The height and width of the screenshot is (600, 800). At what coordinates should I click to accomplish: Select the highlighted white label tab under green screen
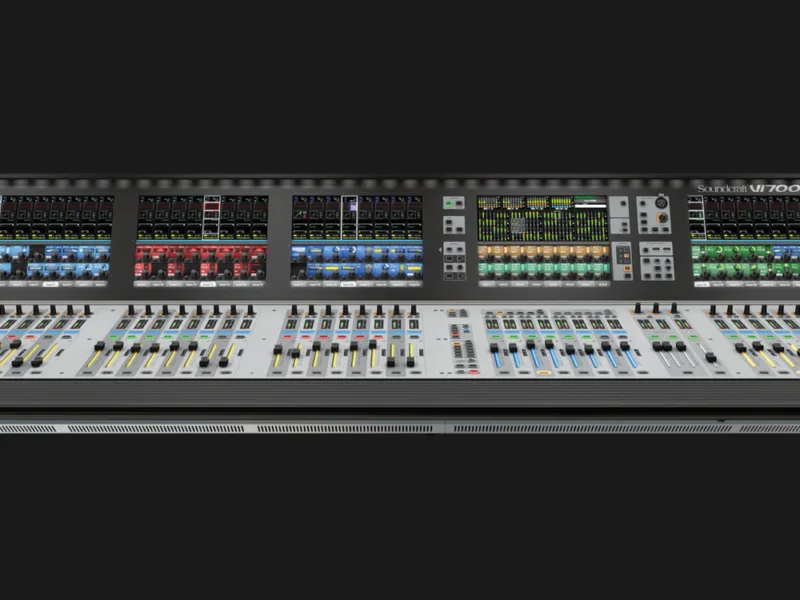pyautogui.click(x=703, y=284)
